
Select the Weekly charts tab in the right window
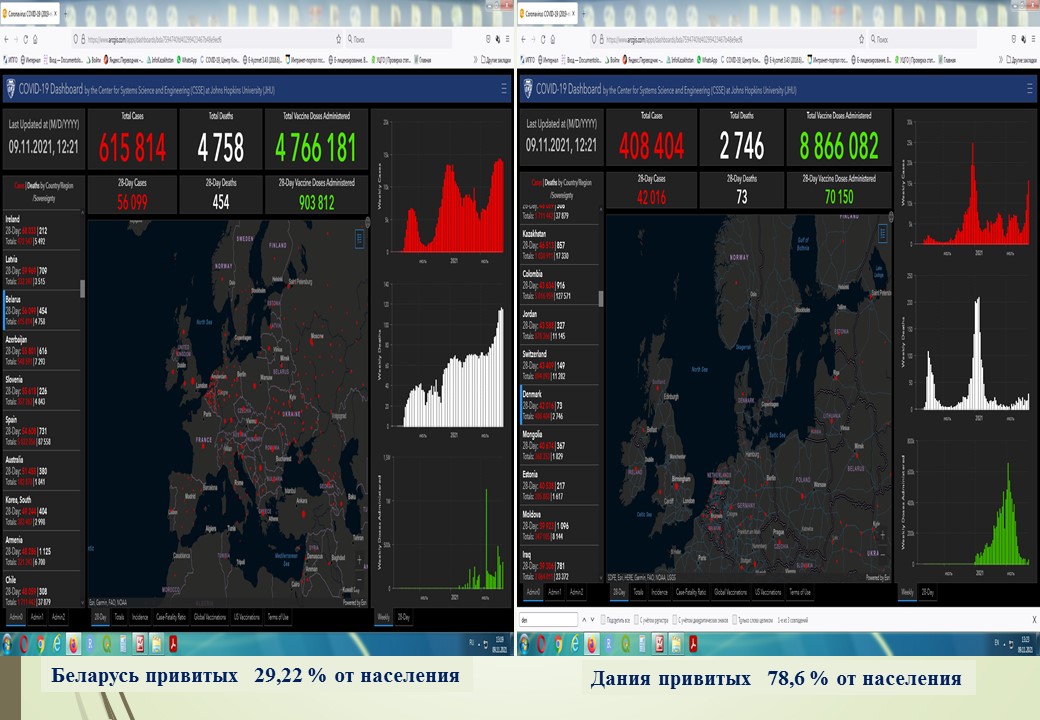[907, 591]
